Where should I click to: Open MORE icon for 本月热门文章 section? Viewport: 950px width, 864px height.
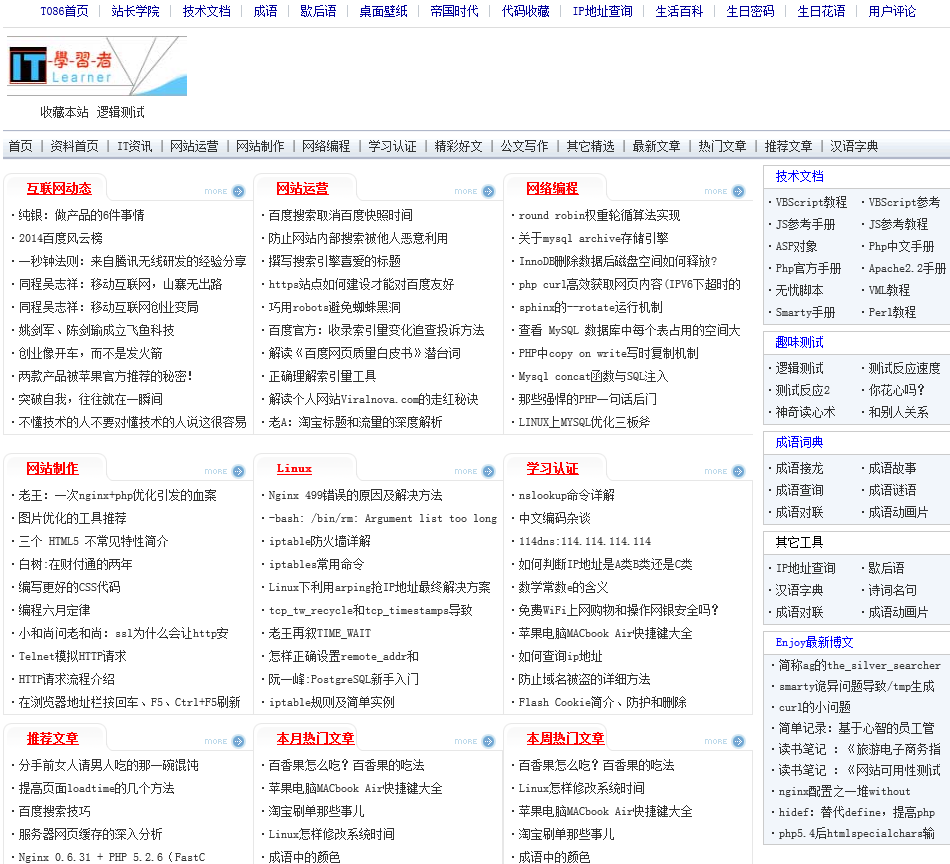pos(475,742)
